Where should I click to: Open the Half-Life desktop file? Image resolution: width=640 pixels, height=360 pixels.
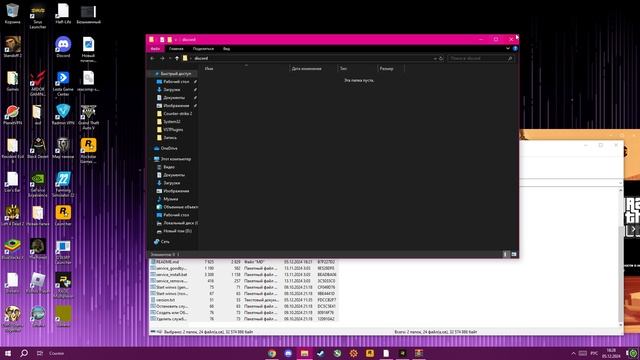(x=63, y=13)
